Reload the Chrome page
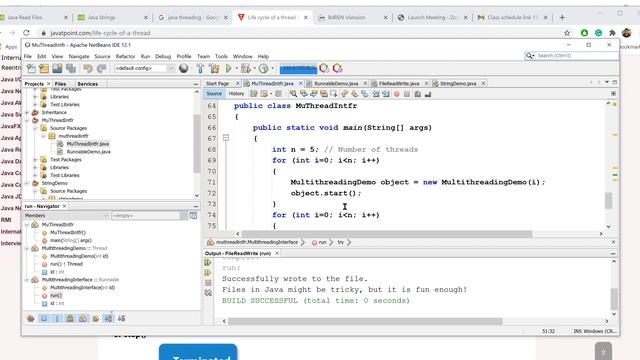This screenshot has width=640, height=360. [26, 33]
